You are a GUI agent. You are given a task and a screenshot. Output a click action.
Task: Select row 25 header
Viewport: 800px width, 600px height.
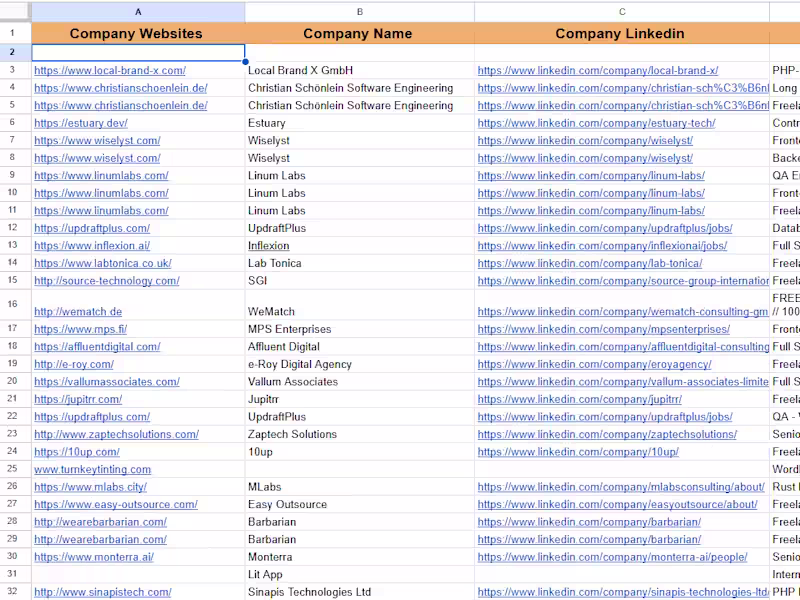click(12, 468)
